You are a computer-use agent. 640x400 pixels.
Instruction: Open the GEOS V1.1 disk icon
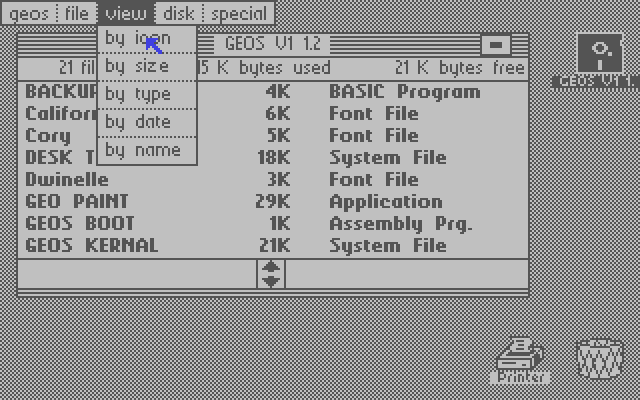(600, 55)
